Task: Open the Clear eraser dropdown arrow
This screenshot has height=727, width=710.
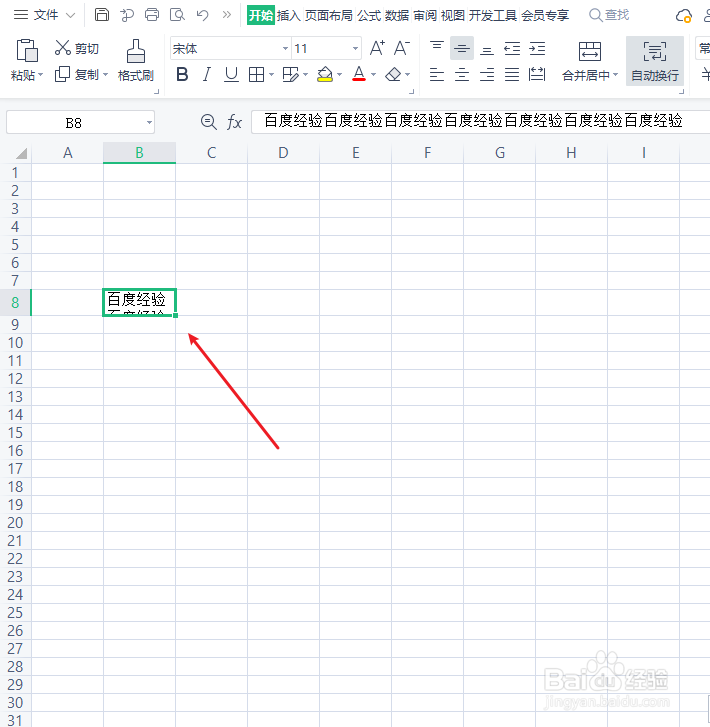Action: [x=408, y=75]
